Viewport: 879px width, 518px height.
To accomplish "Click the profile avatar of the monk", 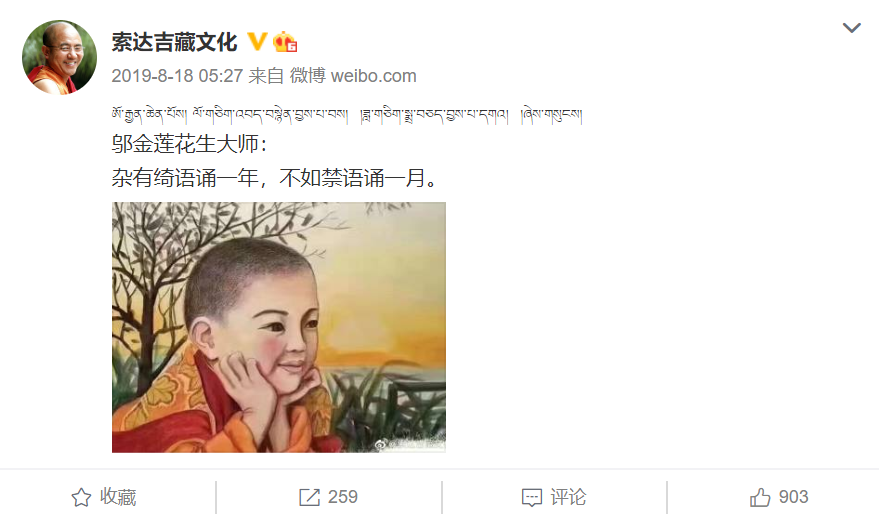I will click(59, 57).
